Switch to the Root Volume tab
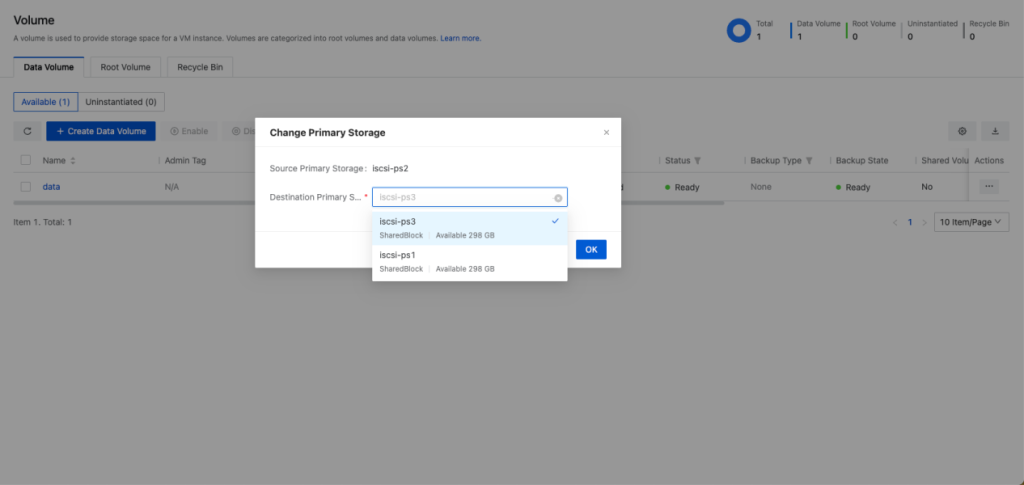The image size is (1024, 485). coord(125,68)
